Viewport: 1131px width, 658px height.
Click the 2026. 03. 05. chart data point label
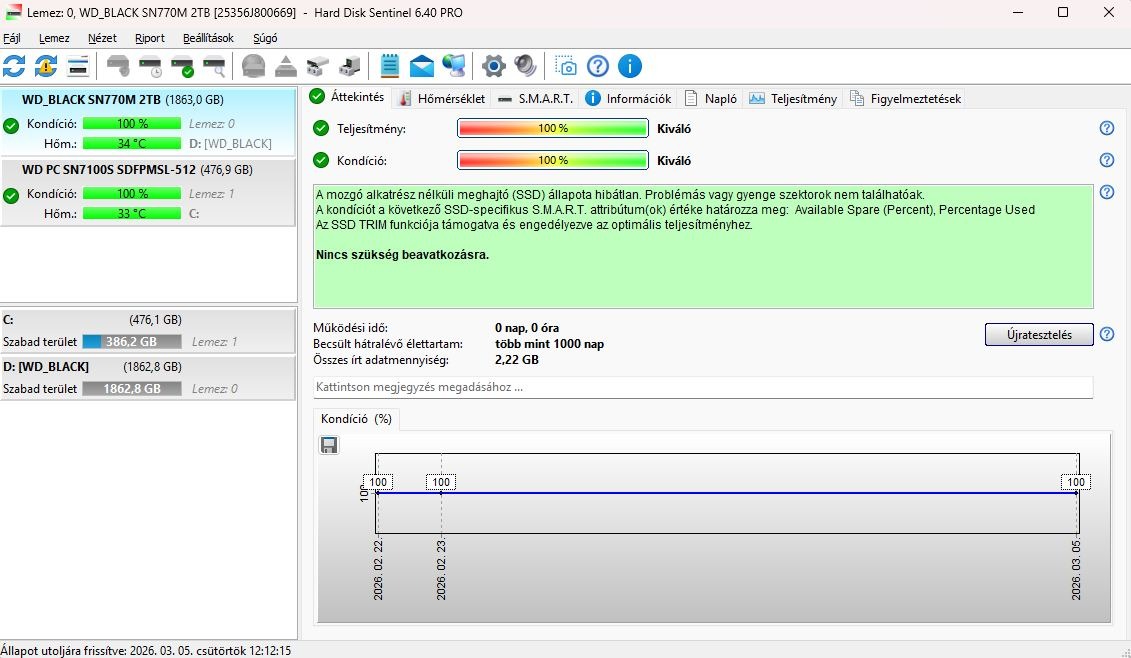click(1075, 482)
